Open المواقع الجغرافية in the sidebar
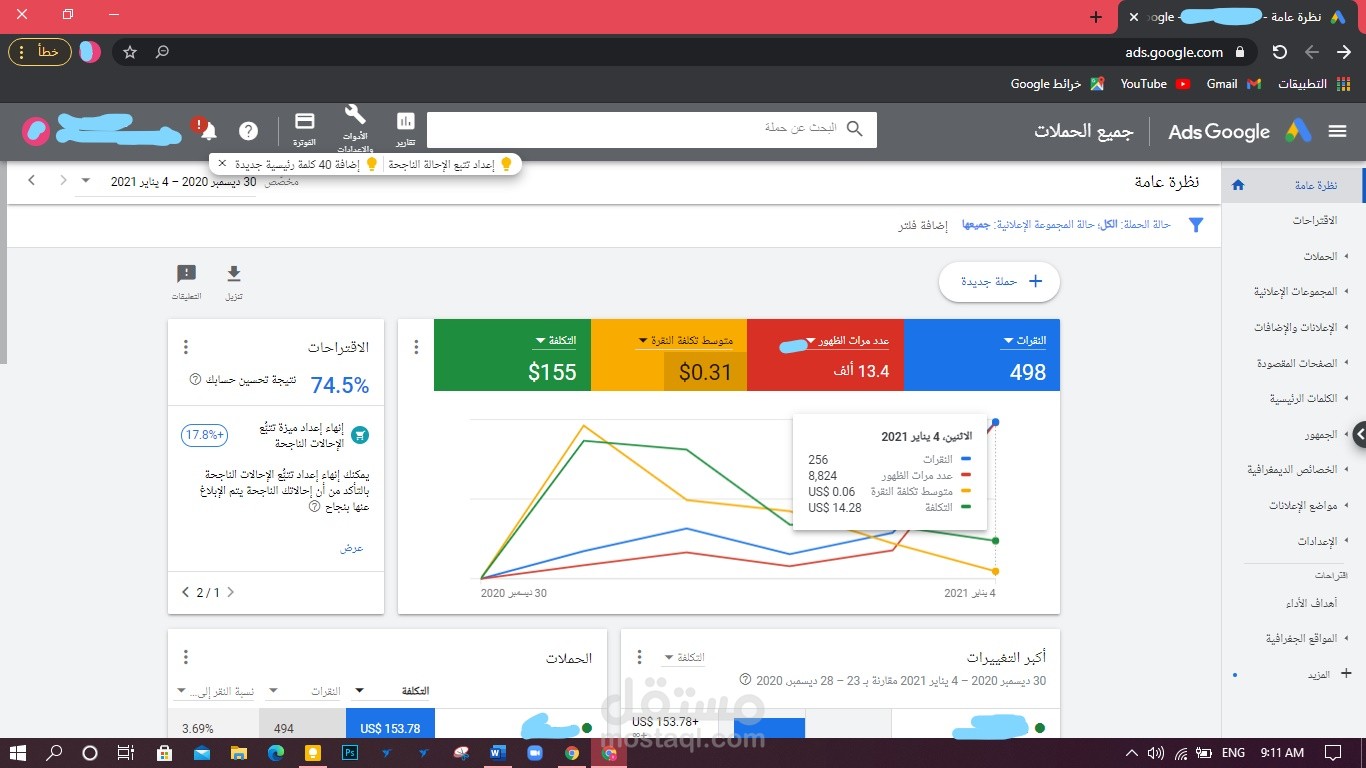 [1302, 638]
